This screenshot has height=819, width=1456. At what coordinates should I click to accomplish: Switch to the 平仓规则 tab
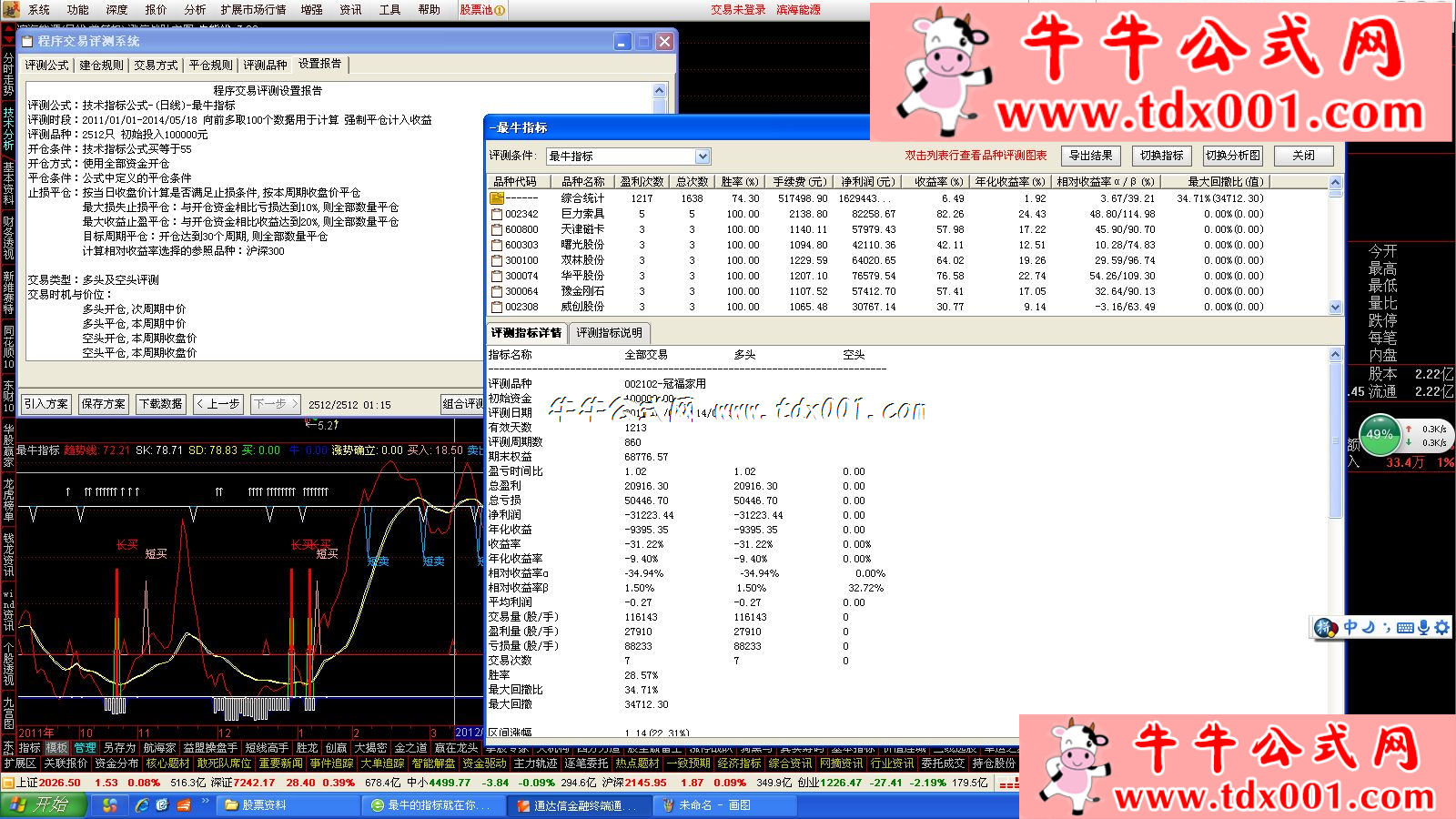pos(211,66)
